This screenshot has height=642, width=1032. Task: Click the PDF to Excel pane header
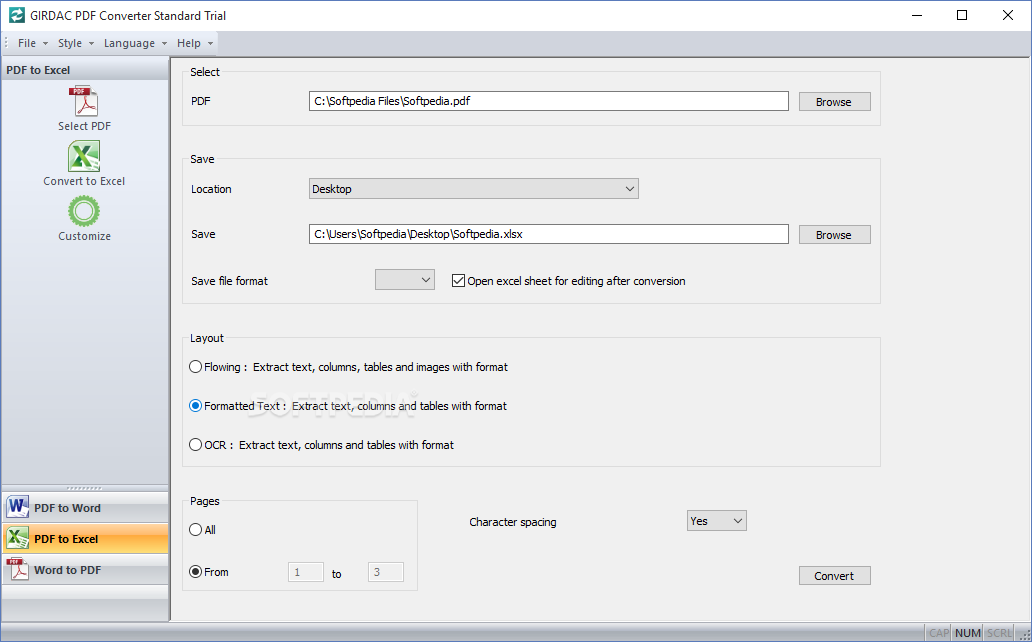pyautogui.click(x=85, y=70)
